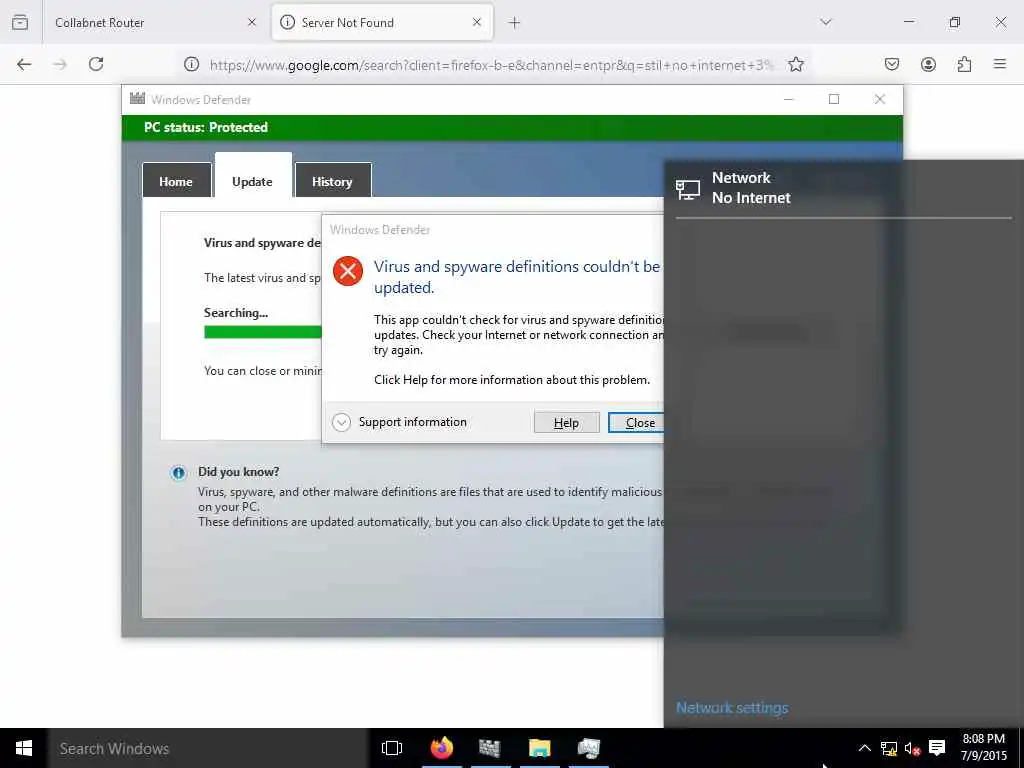Click the taskbar clock and date
1024x768 pixels.
click(984, 748)
